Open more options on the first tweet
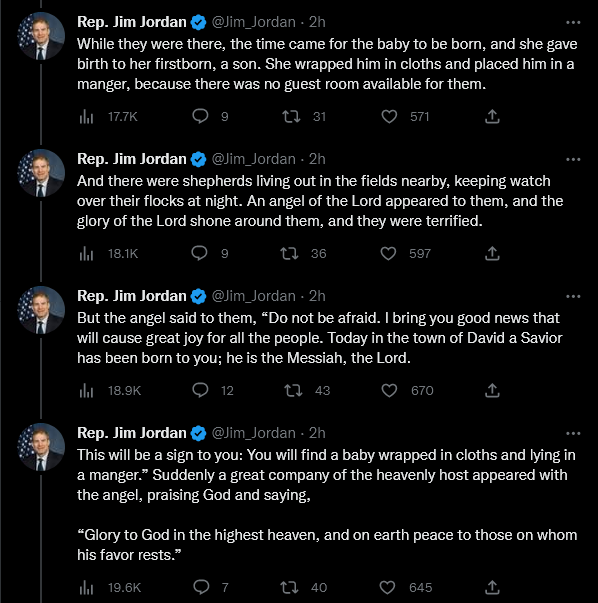This screenshot has height=603, width=598. click(x=573, y=22)
